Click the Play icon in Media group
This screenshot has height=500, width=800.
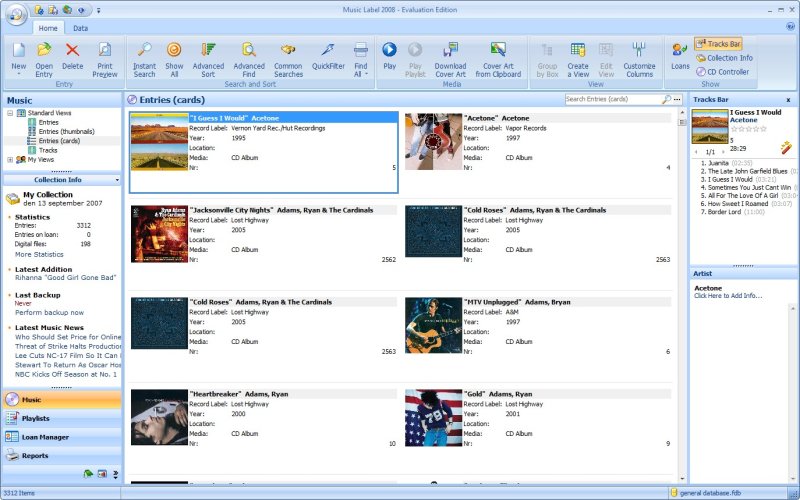(x=389, y=49)
